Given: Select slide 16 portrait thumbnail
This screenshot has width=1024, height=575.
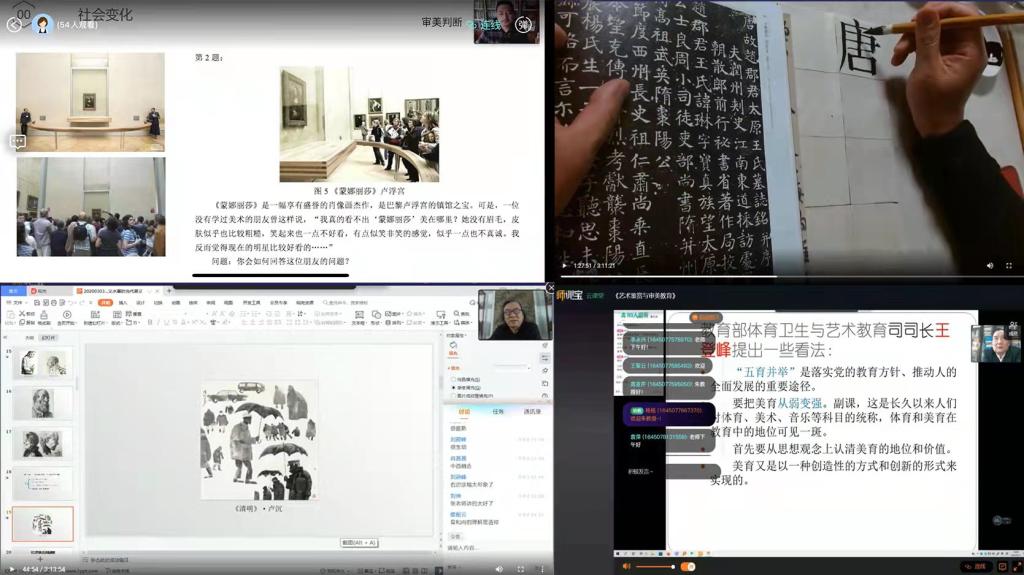Looking at the screenshot, I should point(43,402).
